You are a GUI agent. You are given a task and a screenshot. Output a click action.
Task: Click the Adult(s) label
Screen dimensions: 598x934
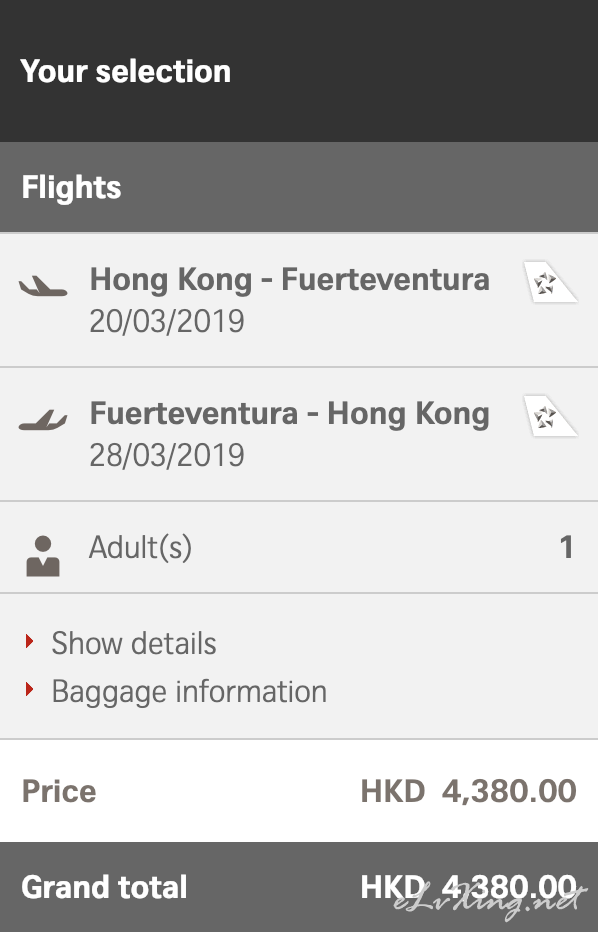141,547
